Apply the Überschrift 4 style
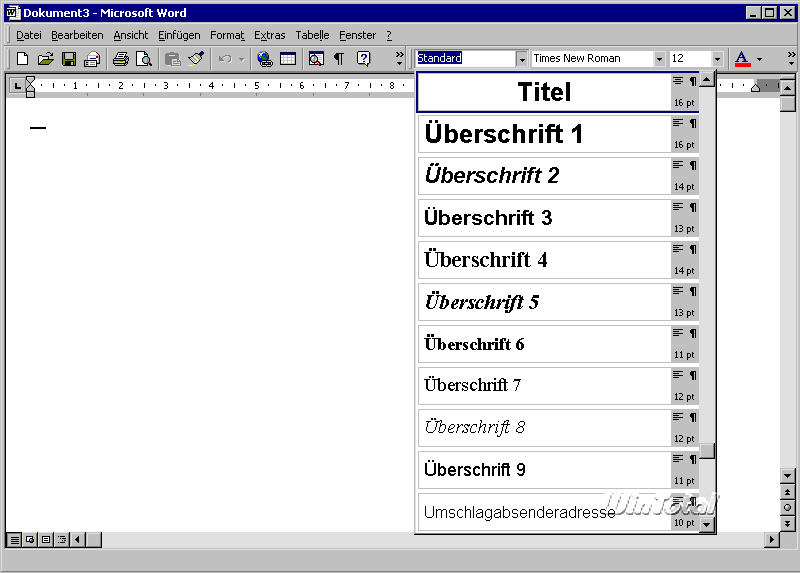 point(558,260)
